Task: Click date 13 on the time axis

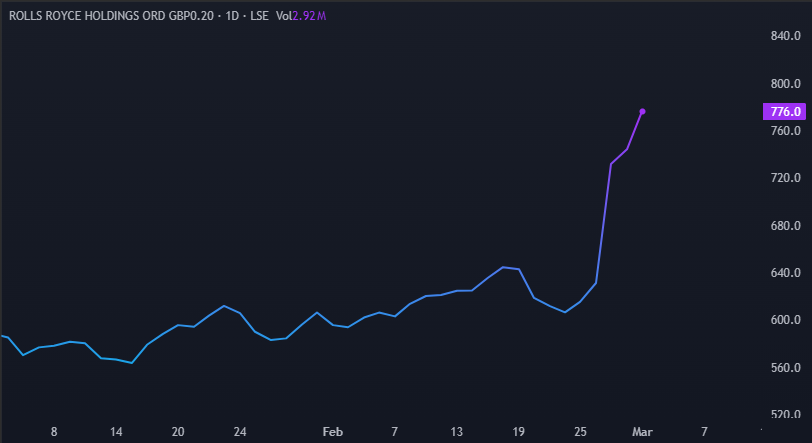Action: (x=456, y=432)
